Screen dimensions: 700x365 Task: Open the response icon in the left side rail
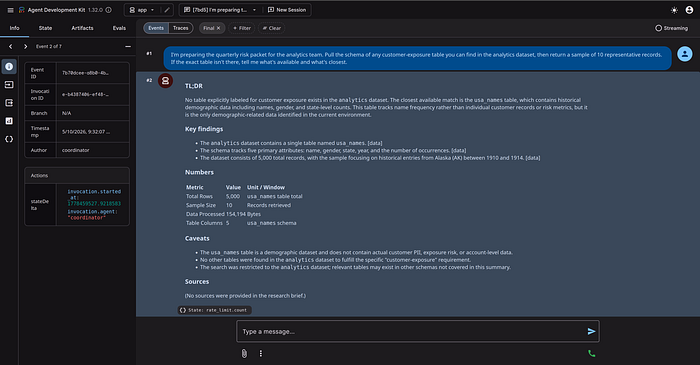click(9, 103)
